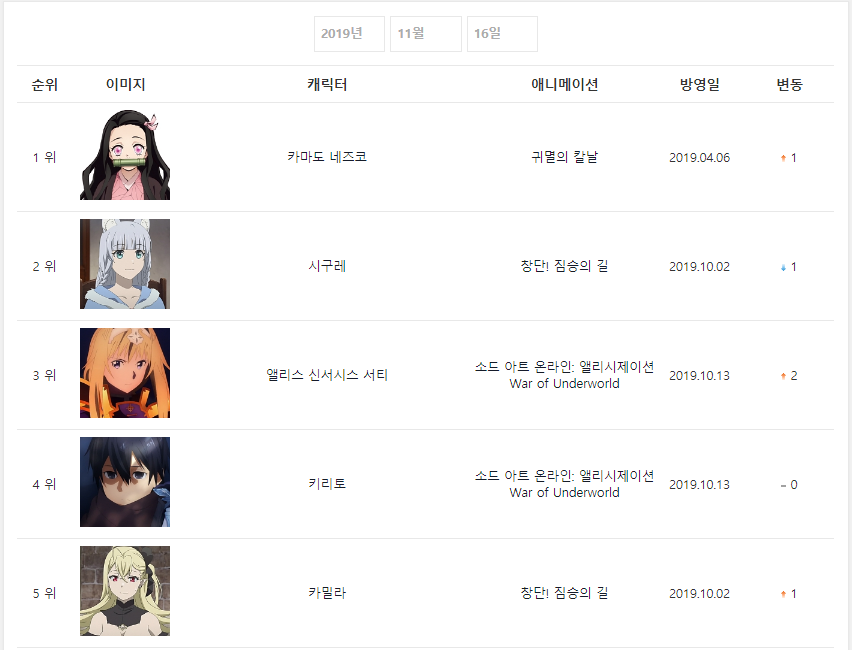
Task: Click the orange up arrow showing change 2
Action: coord(783,376)
